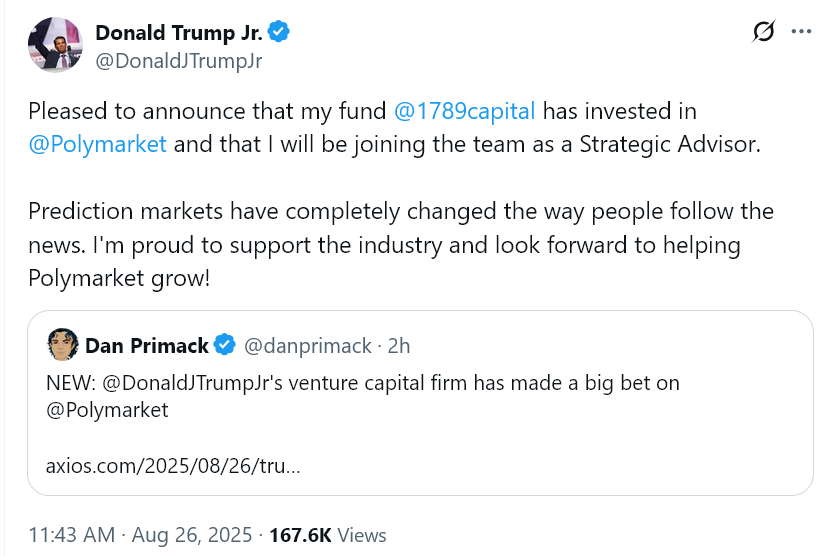Open the Grok explain-post icon
The image size is (835, 556).
[763, 32]
